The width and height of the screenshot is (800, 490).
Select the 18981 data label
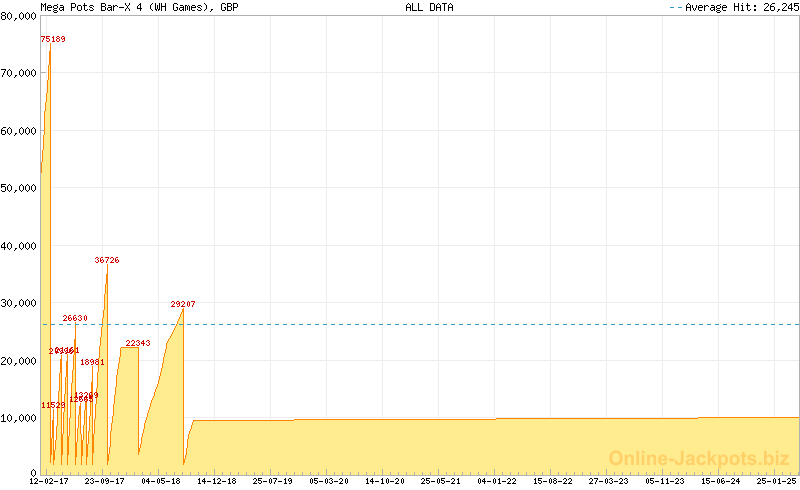pos(92,362)
